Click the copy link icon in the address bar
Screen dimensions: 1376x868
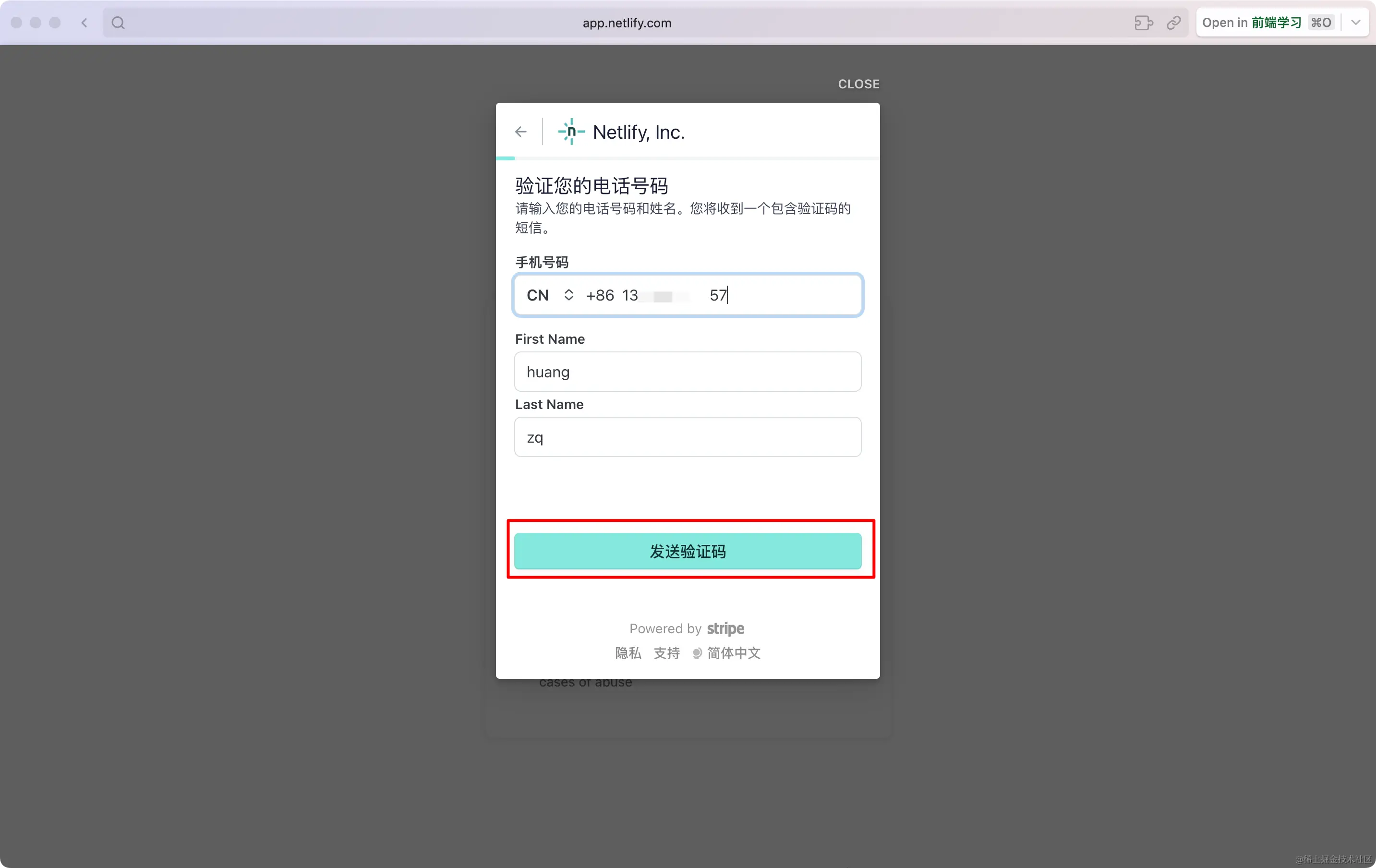click(1174, 23)
